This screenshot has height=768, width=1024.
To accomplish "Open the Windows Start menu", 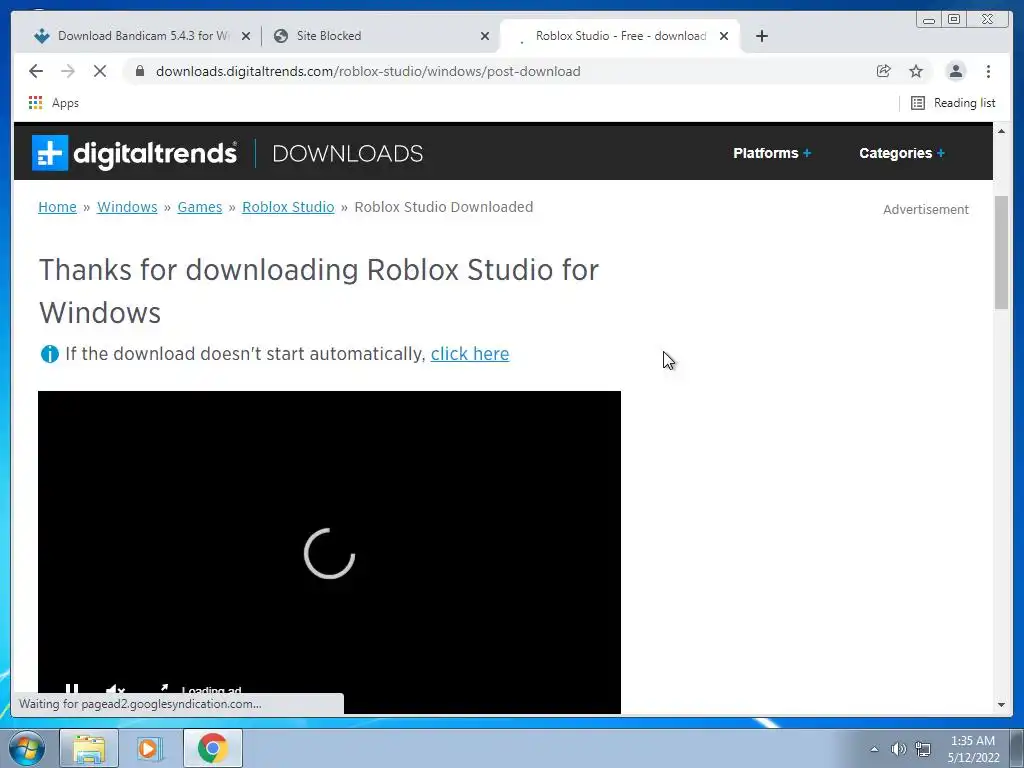I will click(25, 748).
